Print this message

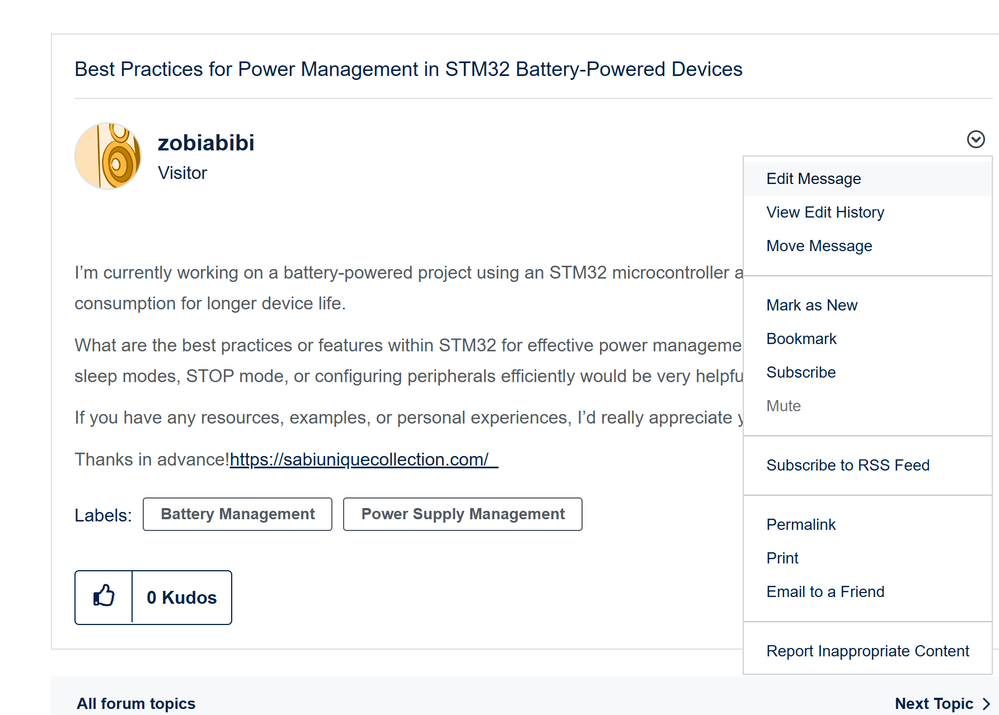pyautogui.click(x=782, y=558)
